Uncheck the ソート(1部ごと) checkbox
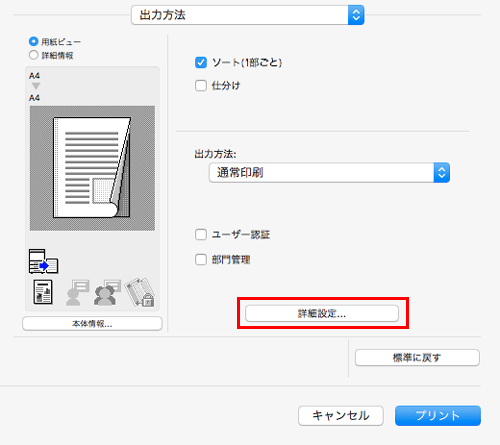 coord(201,62)
